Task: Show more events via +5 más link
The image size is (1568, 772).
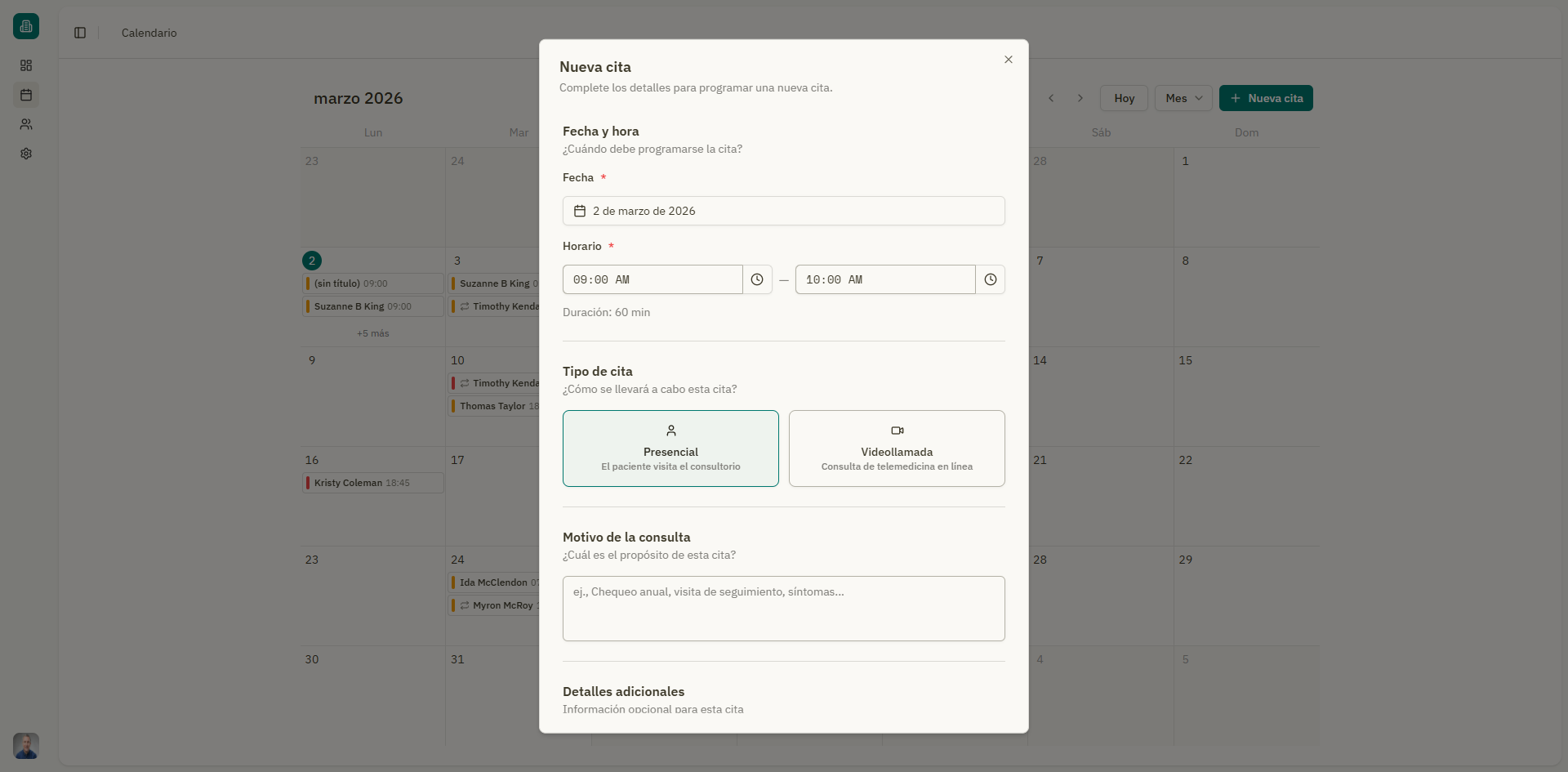Action: tap(373, 333)
